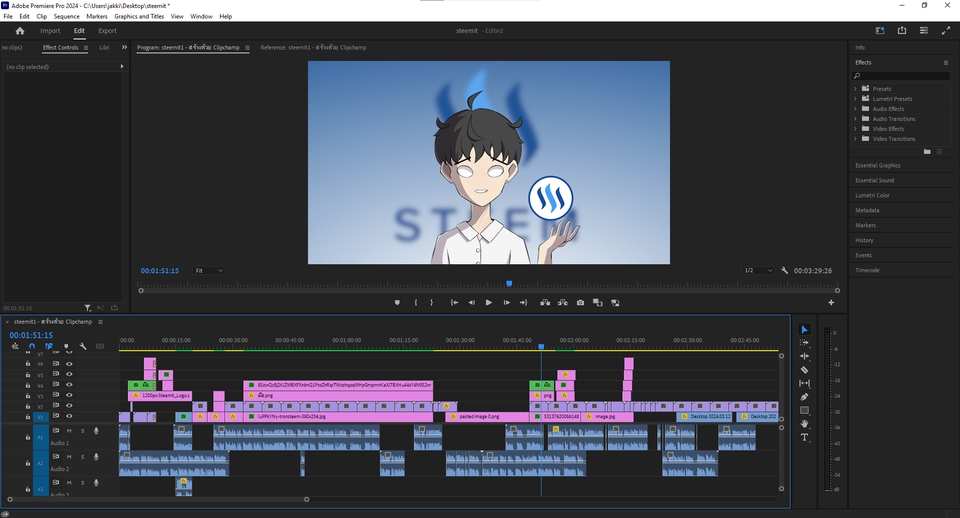Select the Type tool
Image resolution: width=960 pixels, height=518 pixels.
(x=804, y=437)
